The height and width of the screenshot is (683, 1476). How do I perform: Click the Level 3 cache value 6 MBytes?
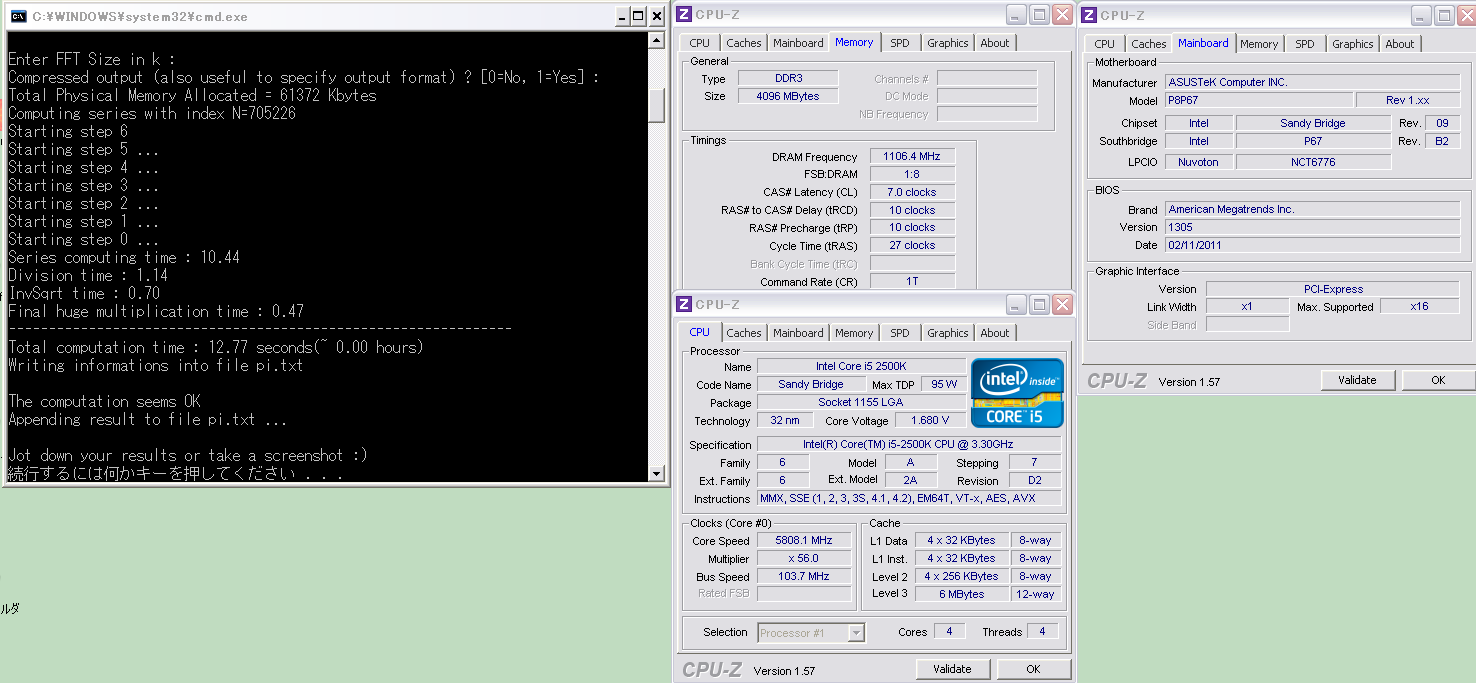(962, 595)
